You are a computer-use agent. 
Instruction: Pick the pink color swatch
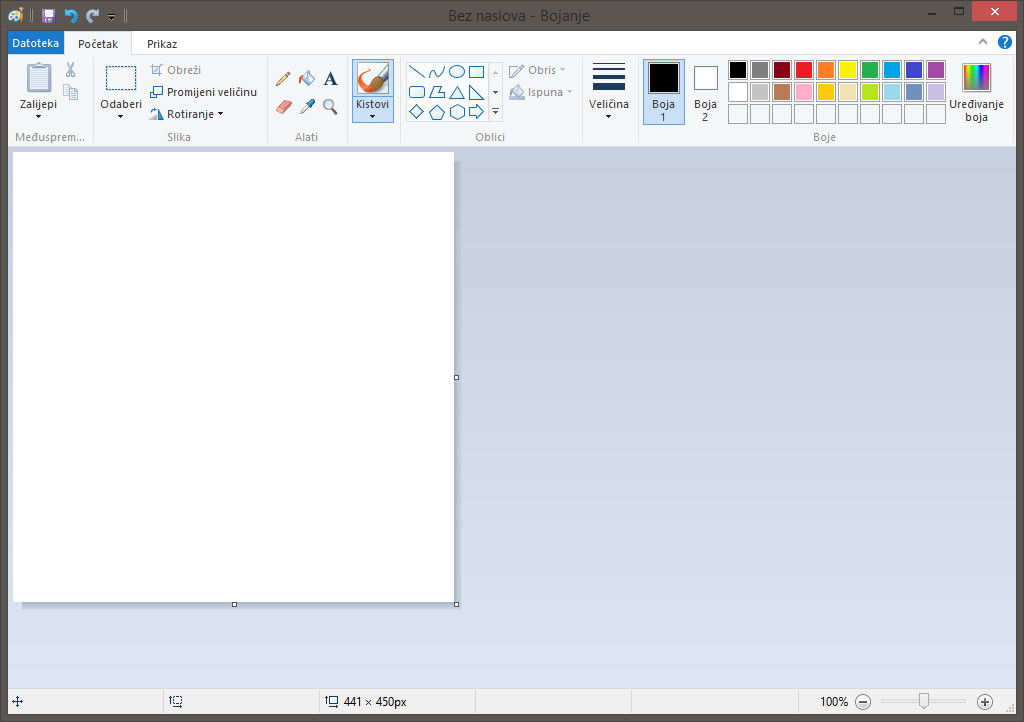click(804, 92)
